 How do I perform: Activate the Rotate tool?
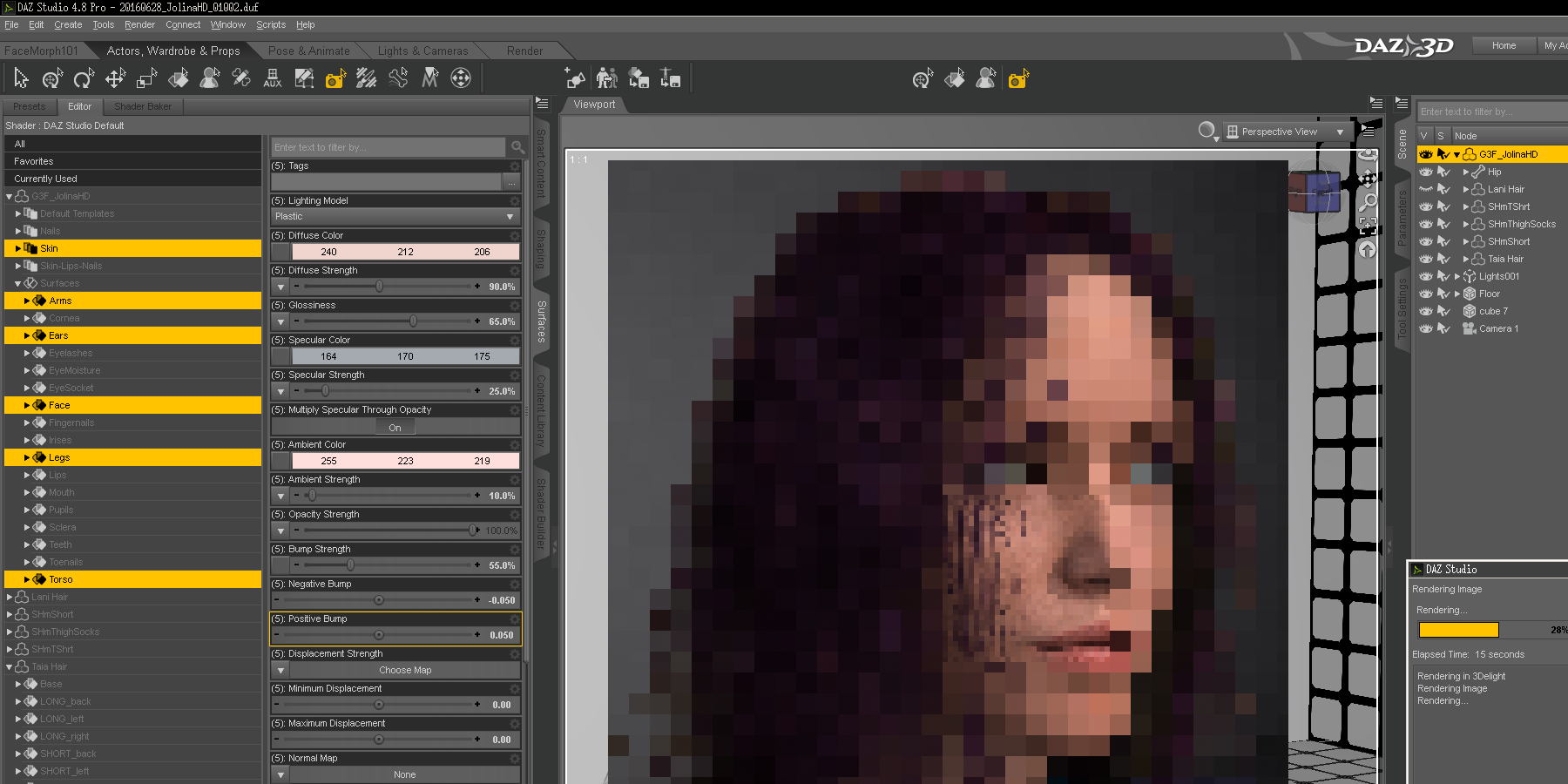tap(84, 79)
